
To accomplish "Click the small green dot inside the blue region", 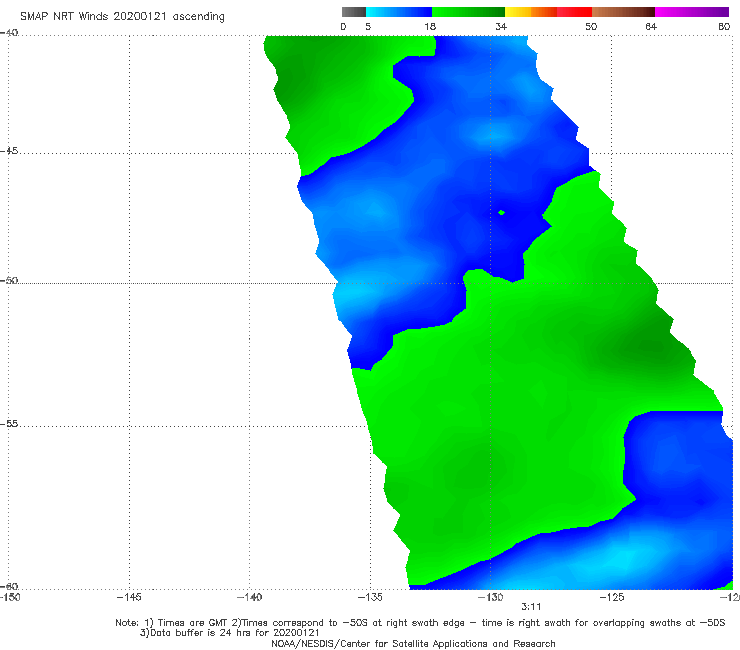I will (x=501, y=212).
